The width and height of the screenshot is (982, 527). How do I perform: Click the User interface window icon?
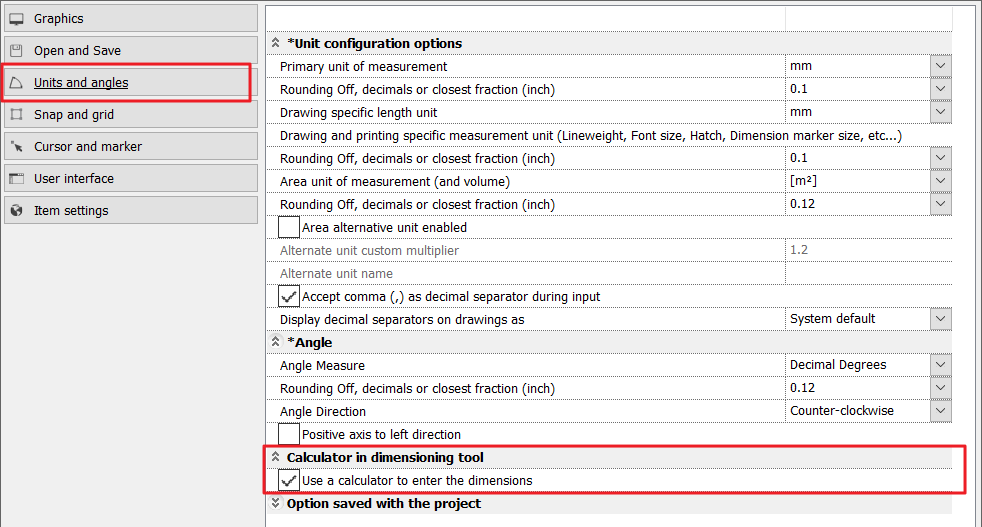16,179
